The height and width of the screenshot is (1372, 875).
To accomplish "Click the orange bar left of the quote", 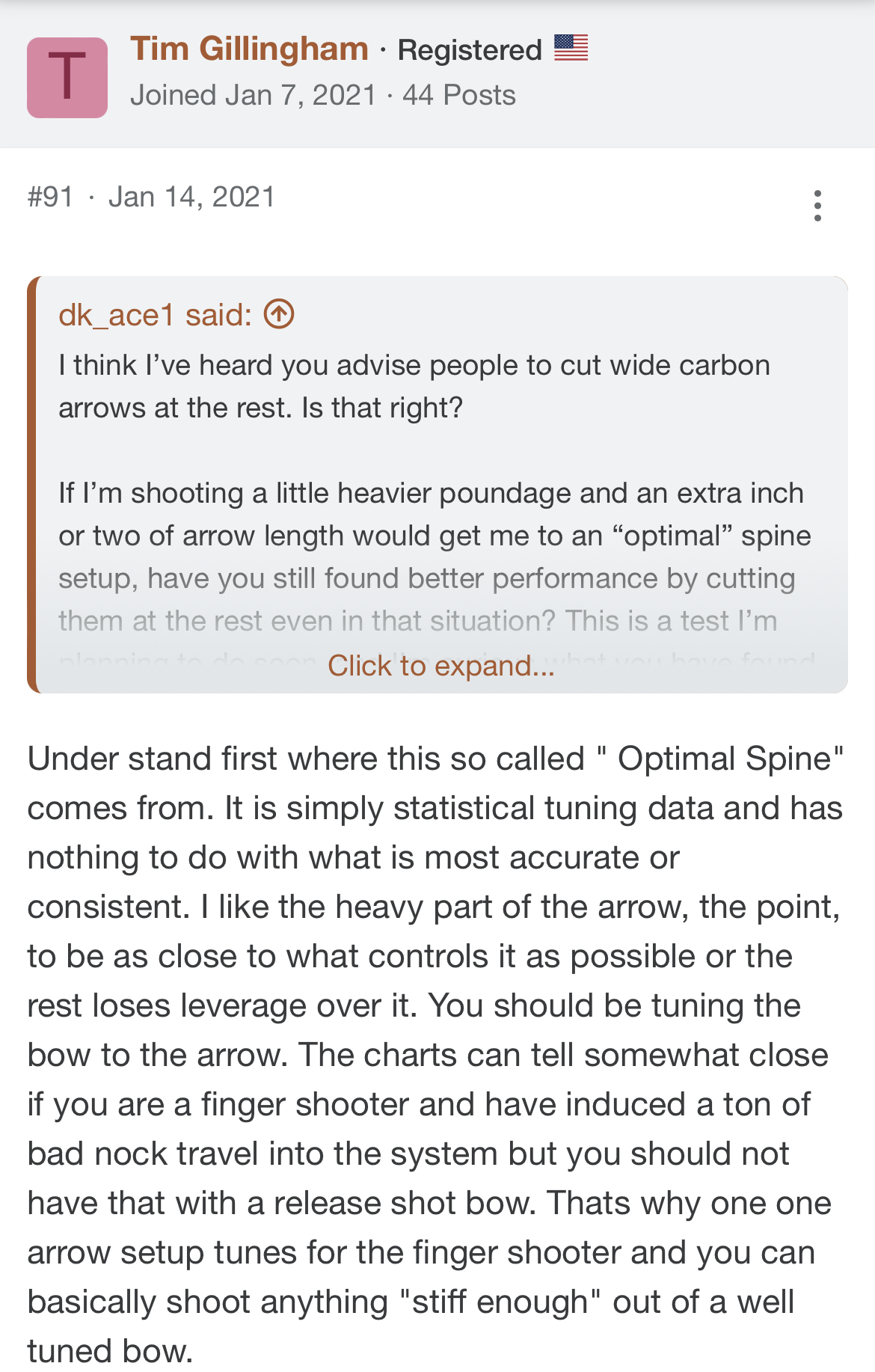I will point(32,485).
